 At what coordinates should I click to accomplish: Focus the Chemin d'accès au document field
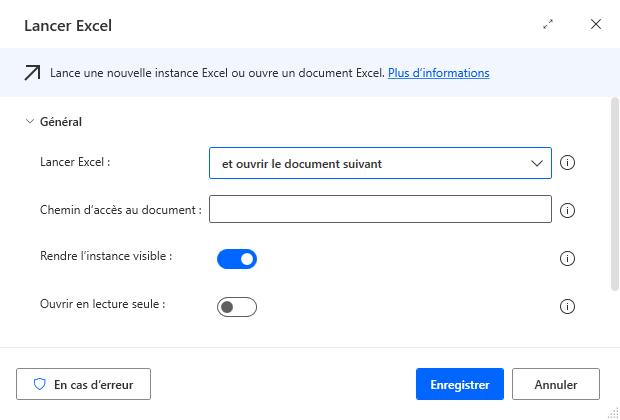(x=380, y=209)
